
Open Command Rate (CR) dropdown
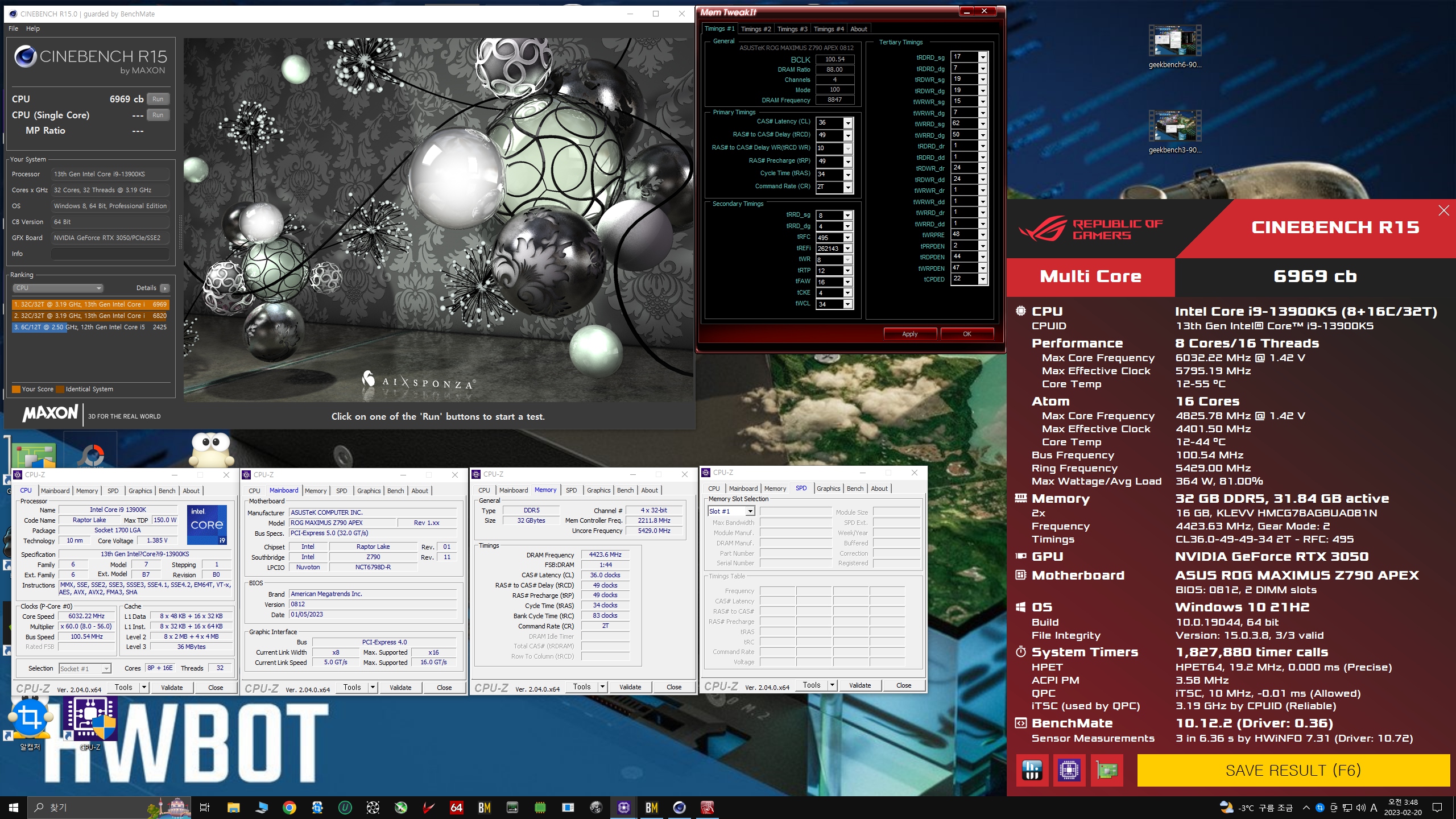848,187
